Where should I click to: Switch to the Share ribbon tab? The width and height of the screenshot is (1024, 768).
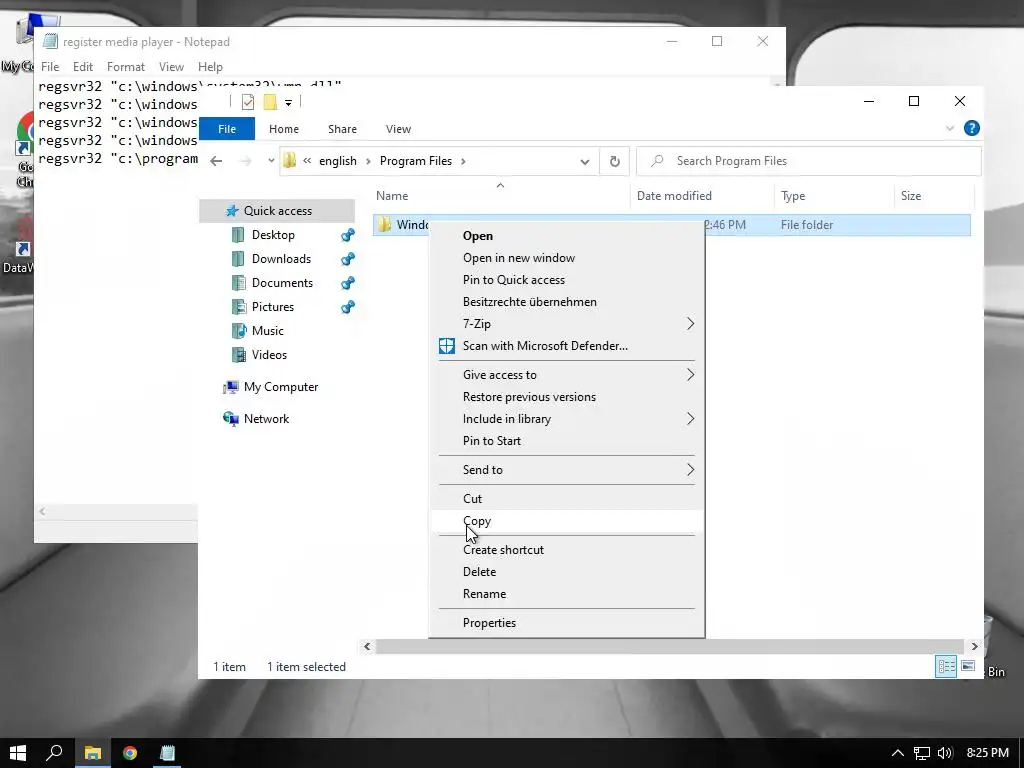[342, 129]
